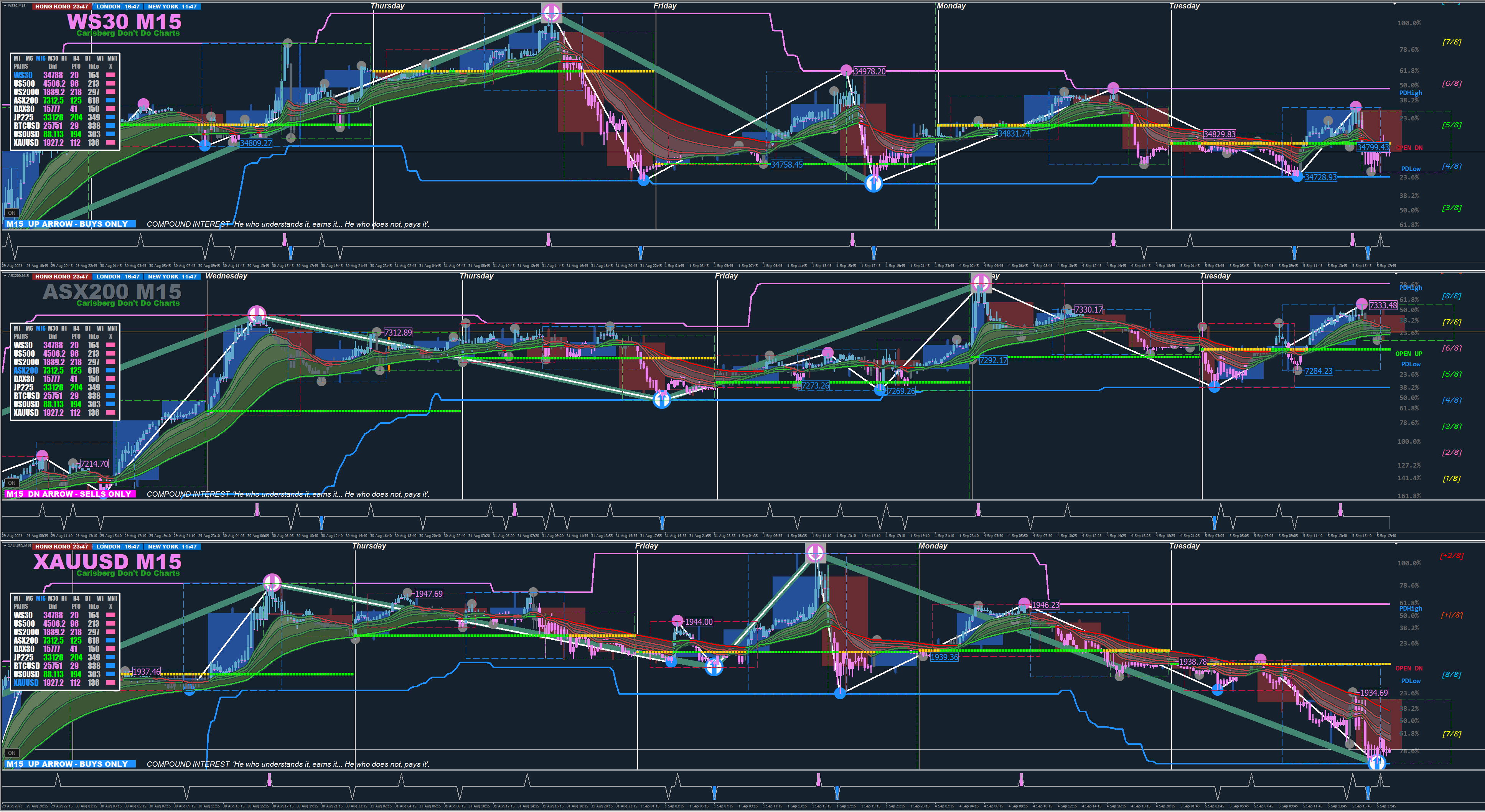Select the US500 pair in the WS30 pairs panel
Image resolution: width=1485 pixels, height=812 pixels.
pos(24,84)
